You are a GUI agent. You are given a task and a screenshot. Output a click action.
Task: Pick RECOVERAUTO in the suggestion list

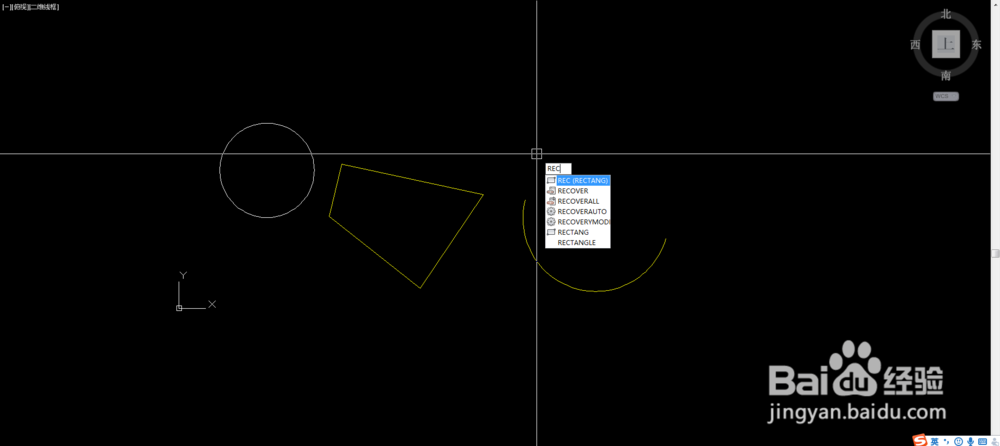point(578,211)
